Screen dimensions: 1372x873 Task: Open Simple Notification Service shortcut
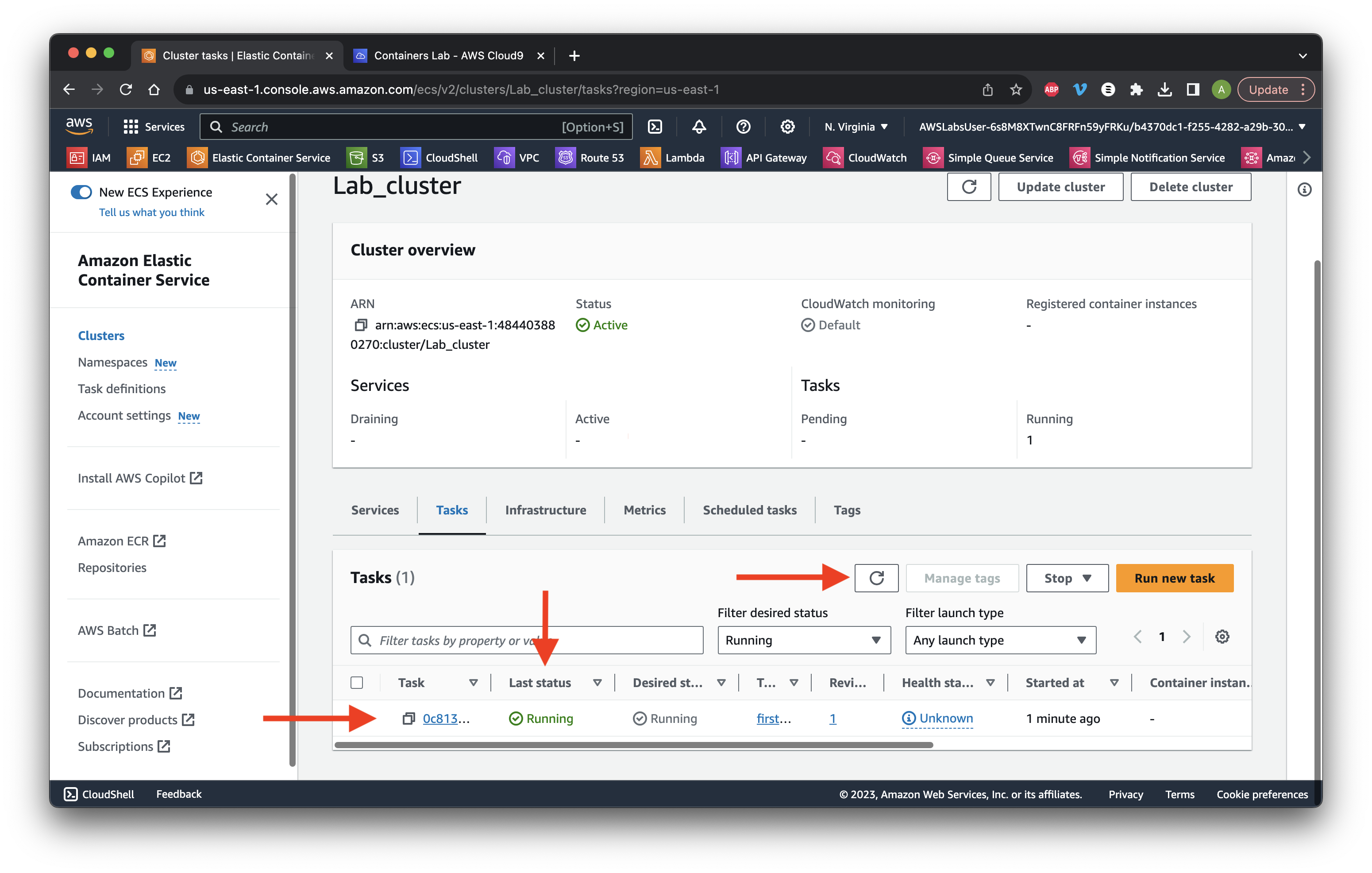(x=1147, y=158)
